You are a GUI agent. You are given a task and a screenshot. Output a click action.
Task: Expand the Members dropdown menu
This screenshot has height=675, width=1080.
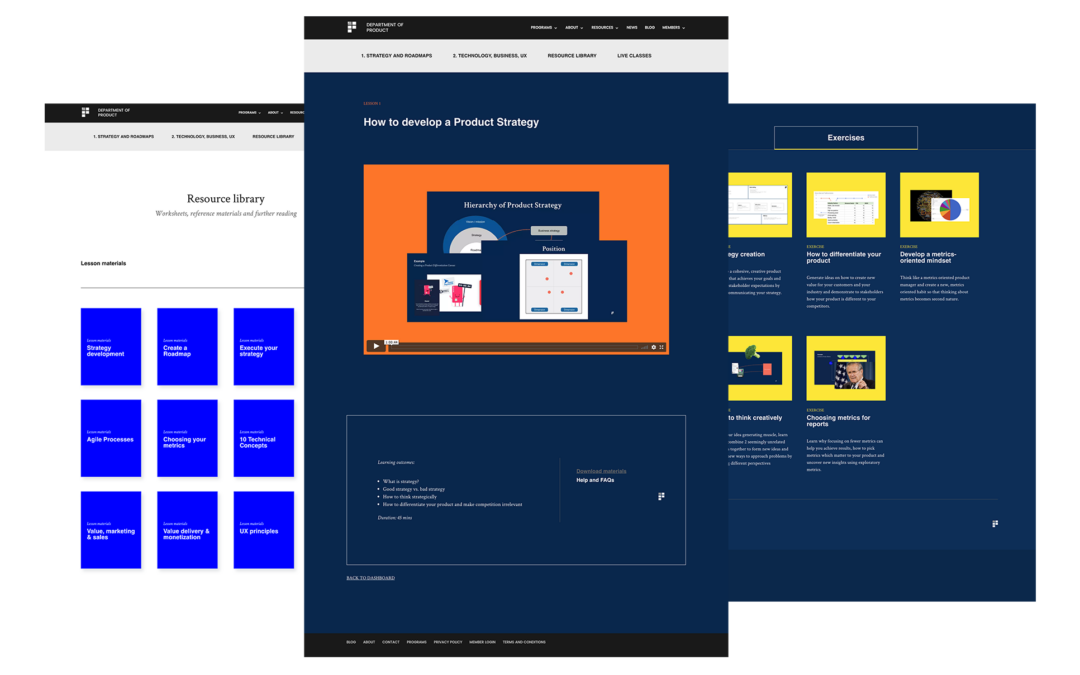673,28
